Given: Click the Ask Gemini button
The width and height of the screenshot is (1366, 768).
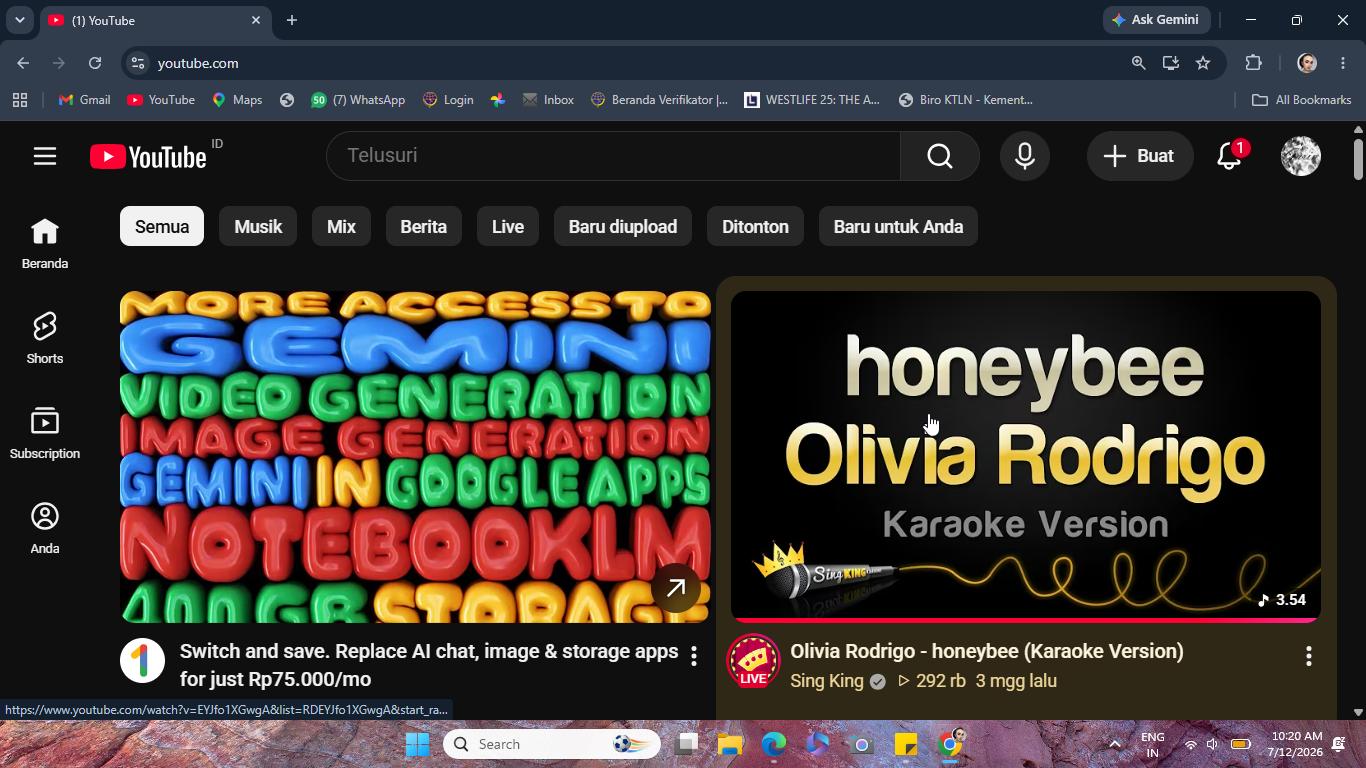Looking at the screenshot, I should tap(1157, 20).
